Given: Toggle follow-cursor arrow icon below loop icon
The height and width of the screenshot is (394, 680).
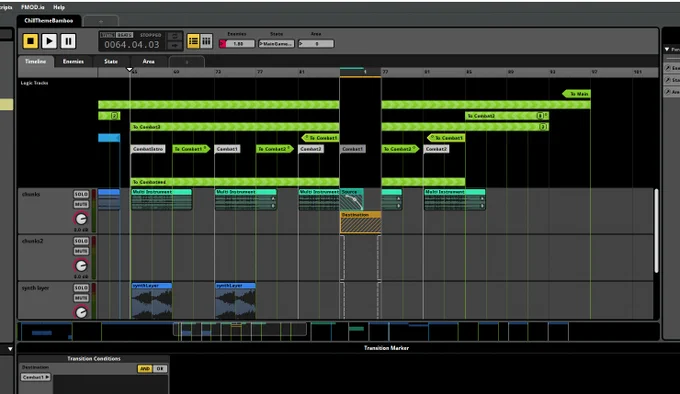Looking at the screenshot, I should pyautogui.click(x=174, y=46).
